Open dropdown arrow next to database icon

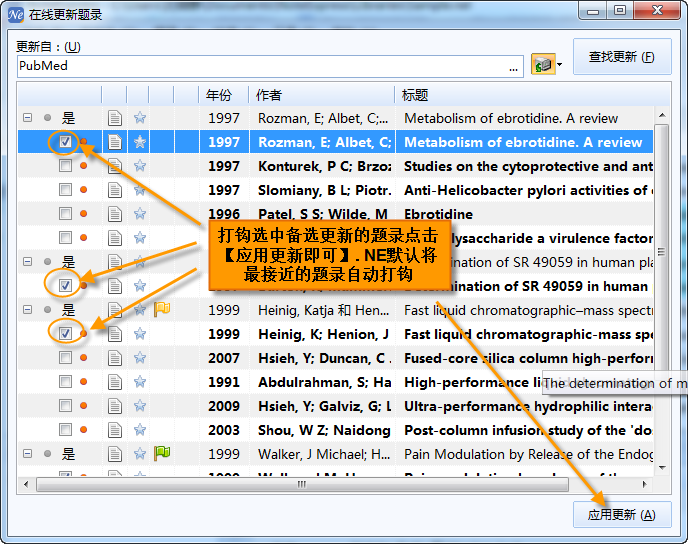click(x=559, y=64)
